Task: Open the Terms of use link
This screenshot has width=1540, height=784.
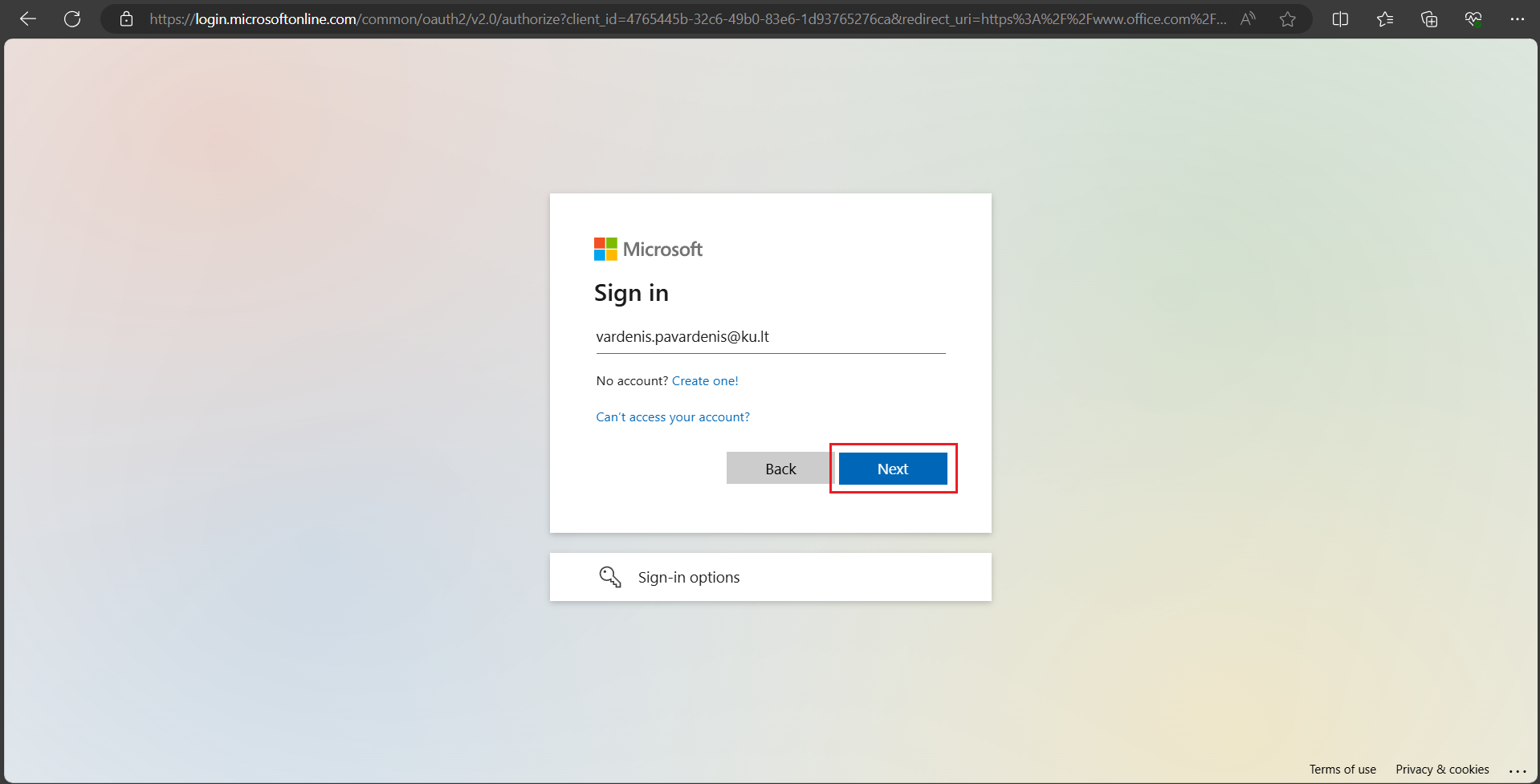Action: [1342, 769]
